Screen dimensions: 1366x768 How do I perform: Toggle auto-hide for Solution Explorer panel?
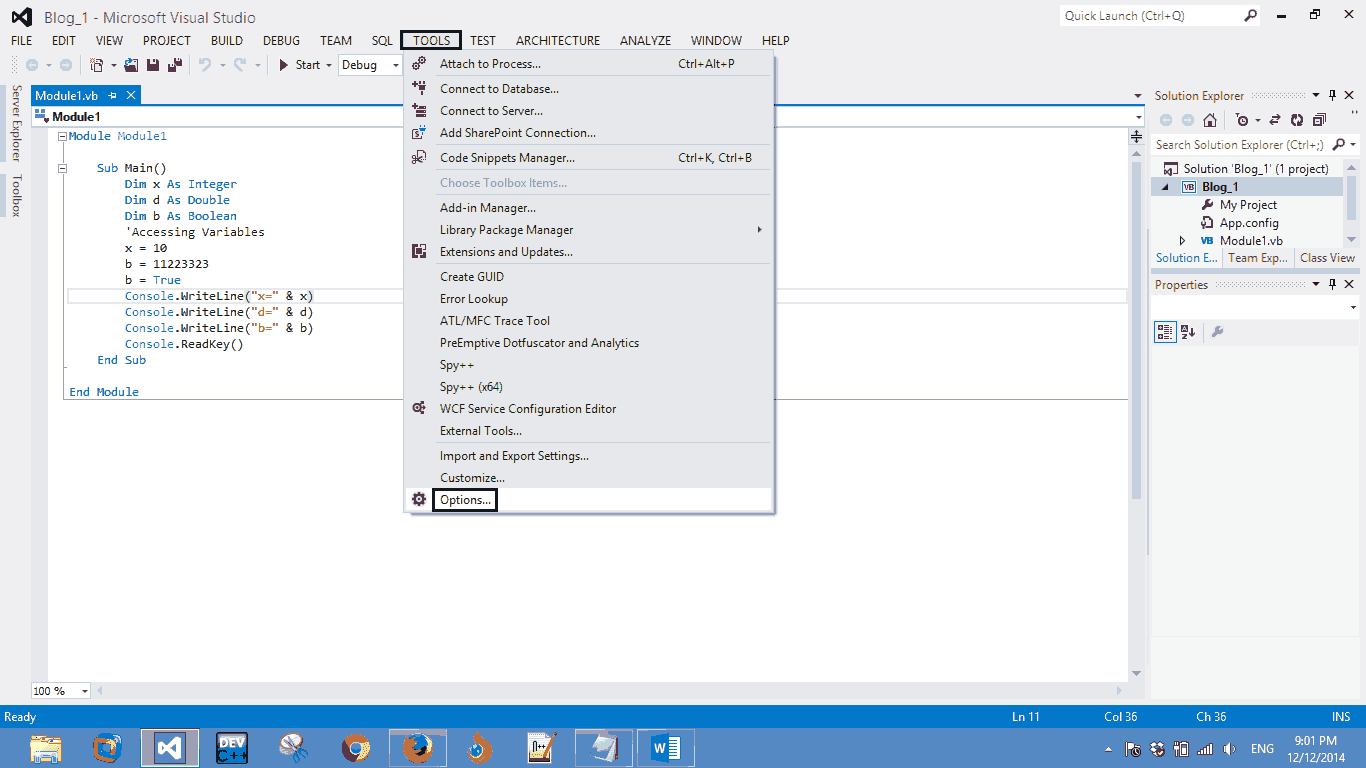1332,95
